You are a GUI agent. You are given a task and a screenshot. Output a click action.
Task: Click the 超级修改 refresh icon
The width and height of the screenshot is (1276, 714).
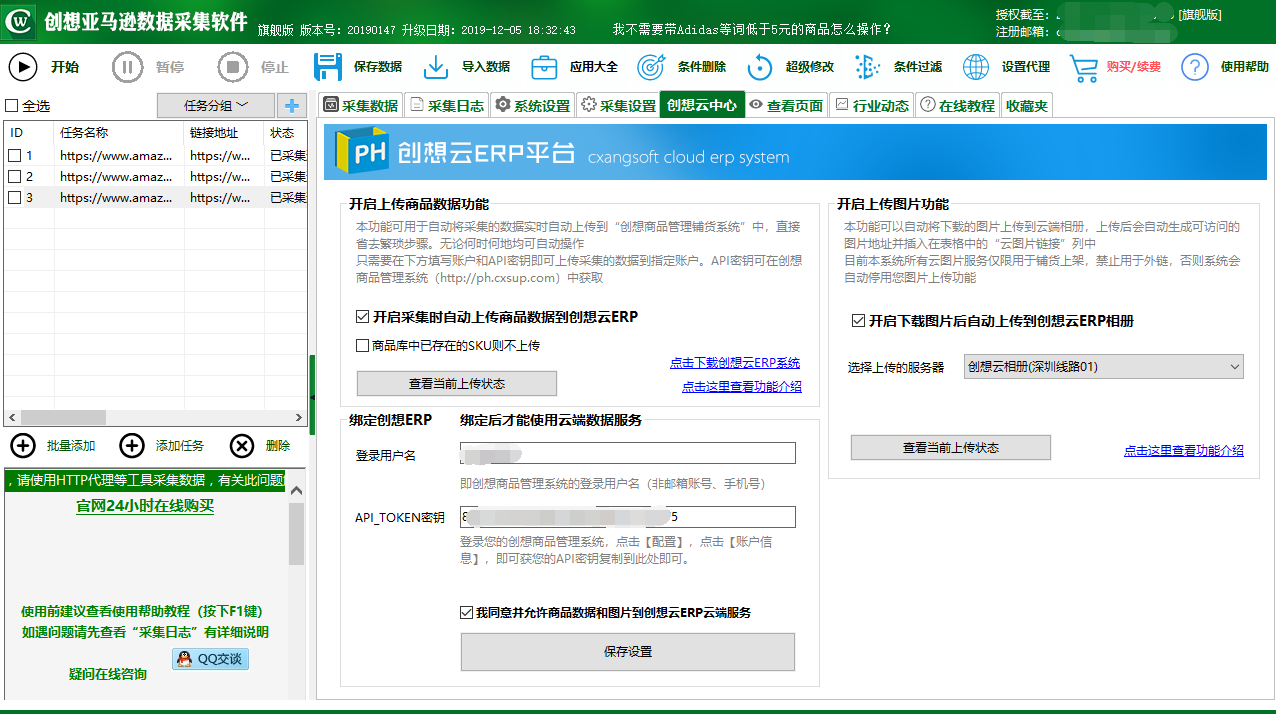760,67
